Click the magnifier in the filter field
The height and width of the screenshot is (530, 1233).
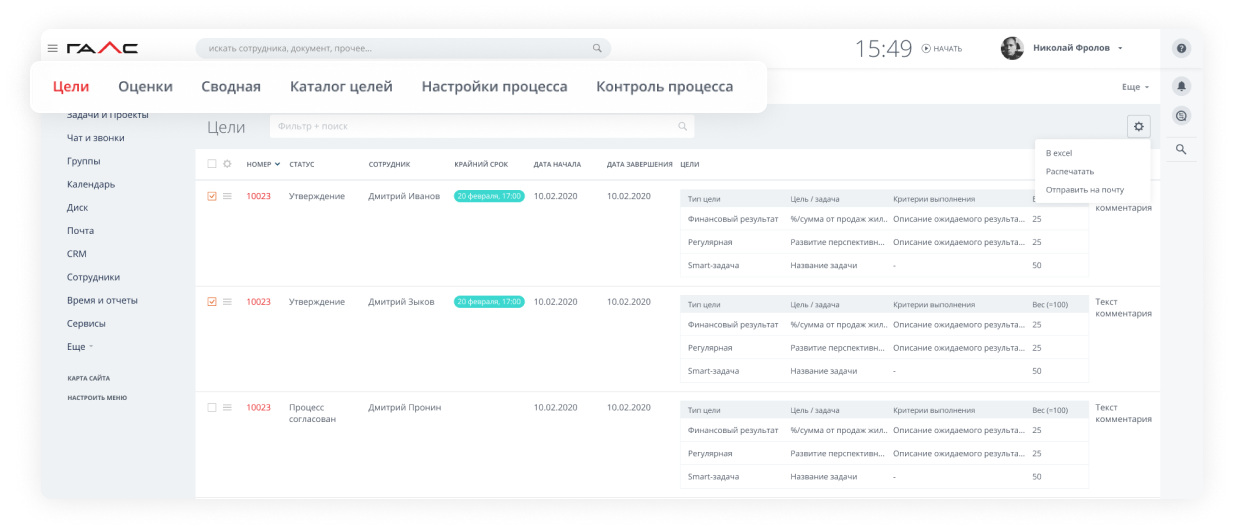tap(683, 126)
